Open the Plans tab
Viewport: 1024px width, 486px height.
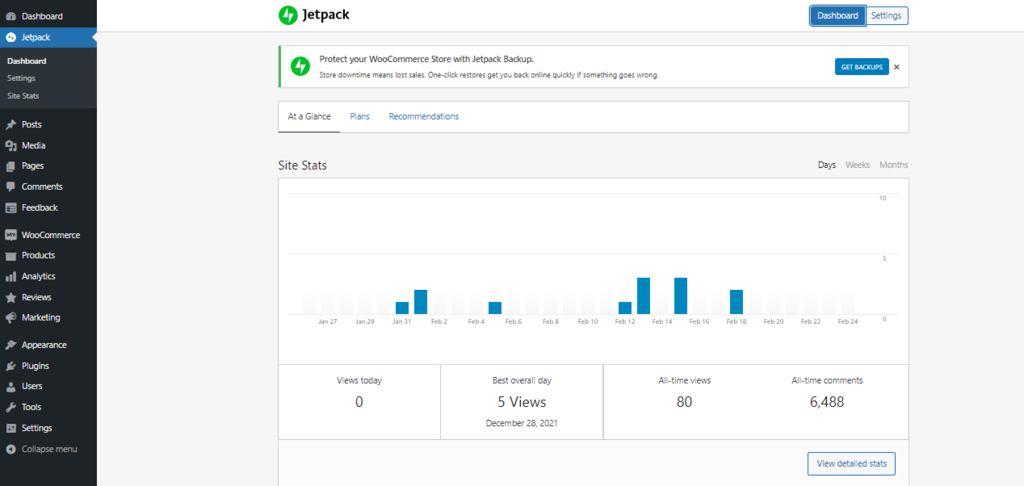pyautogui.click(x=359, y=117)
